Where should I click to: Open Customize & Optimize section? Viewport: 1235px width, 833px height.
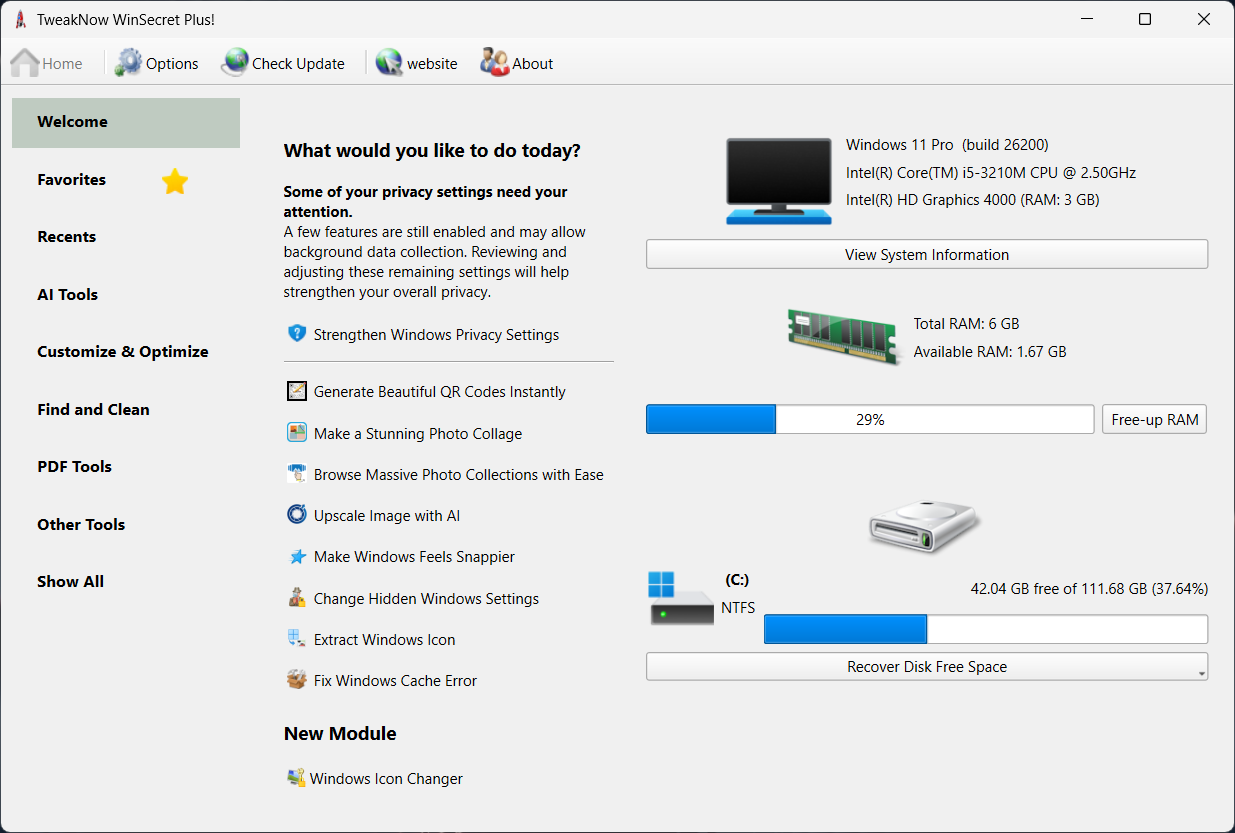tap(123, 352)
